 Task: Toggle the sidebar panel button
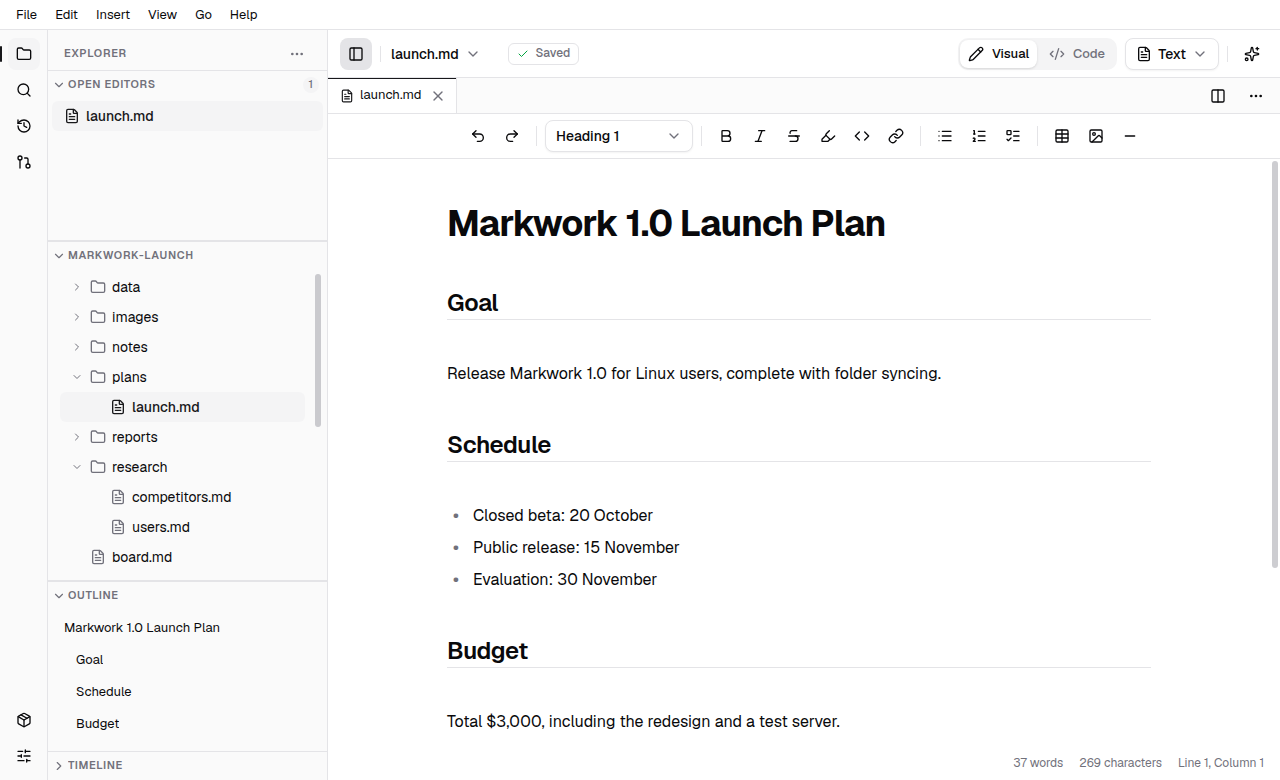[x=356, y=54]
